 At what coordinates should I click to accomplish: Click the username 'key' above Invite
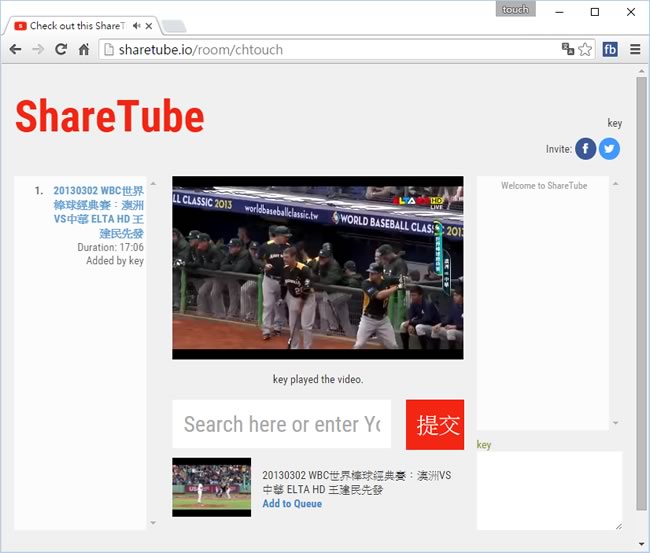[615, 123]
